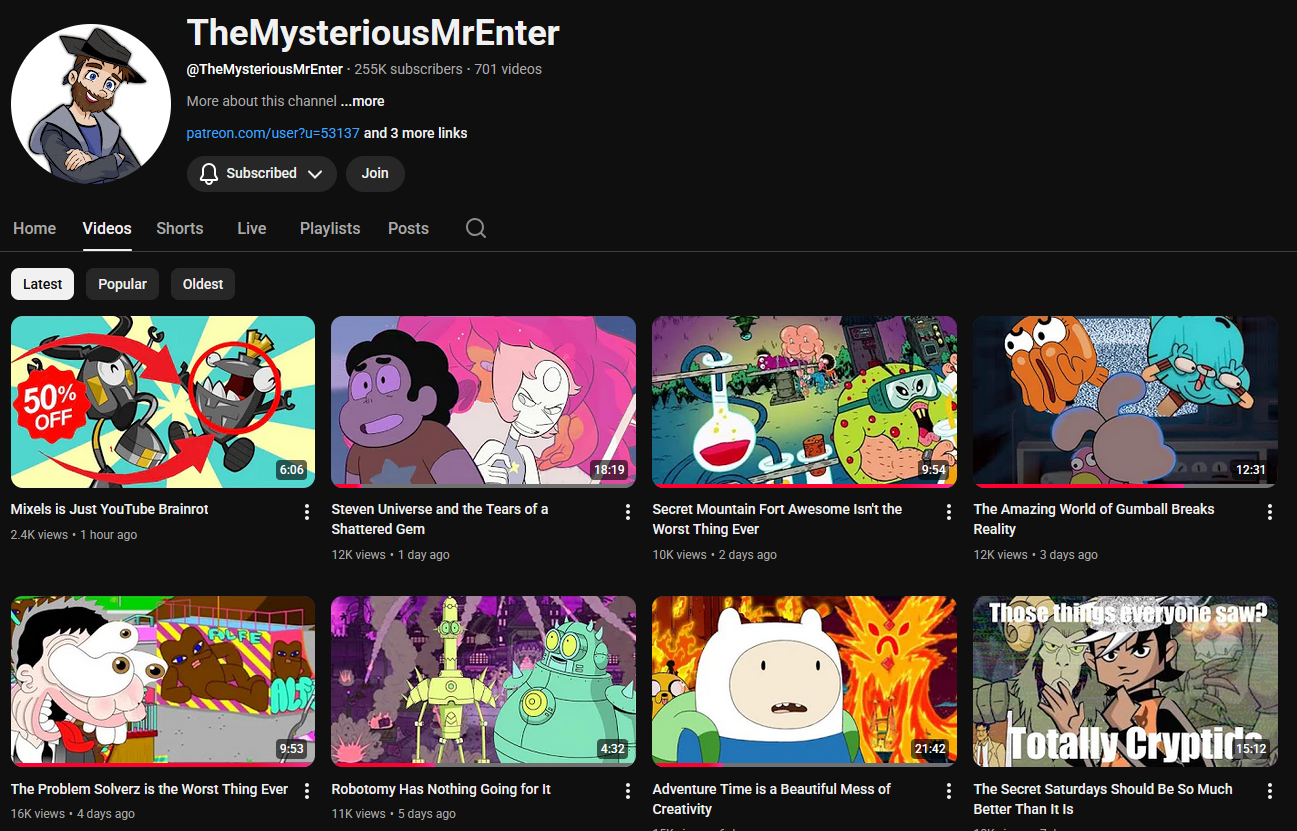Open options menu for Secret Mountain Fort Awesome video

coord(949,512)
